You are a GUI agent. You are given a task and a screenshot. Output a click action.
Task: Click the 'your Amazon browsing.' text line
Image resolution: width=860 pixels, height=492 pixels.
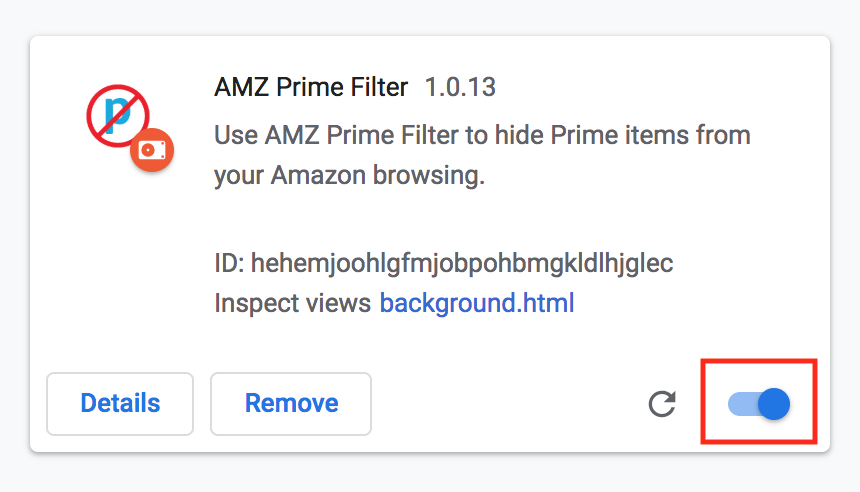point(349,176)
